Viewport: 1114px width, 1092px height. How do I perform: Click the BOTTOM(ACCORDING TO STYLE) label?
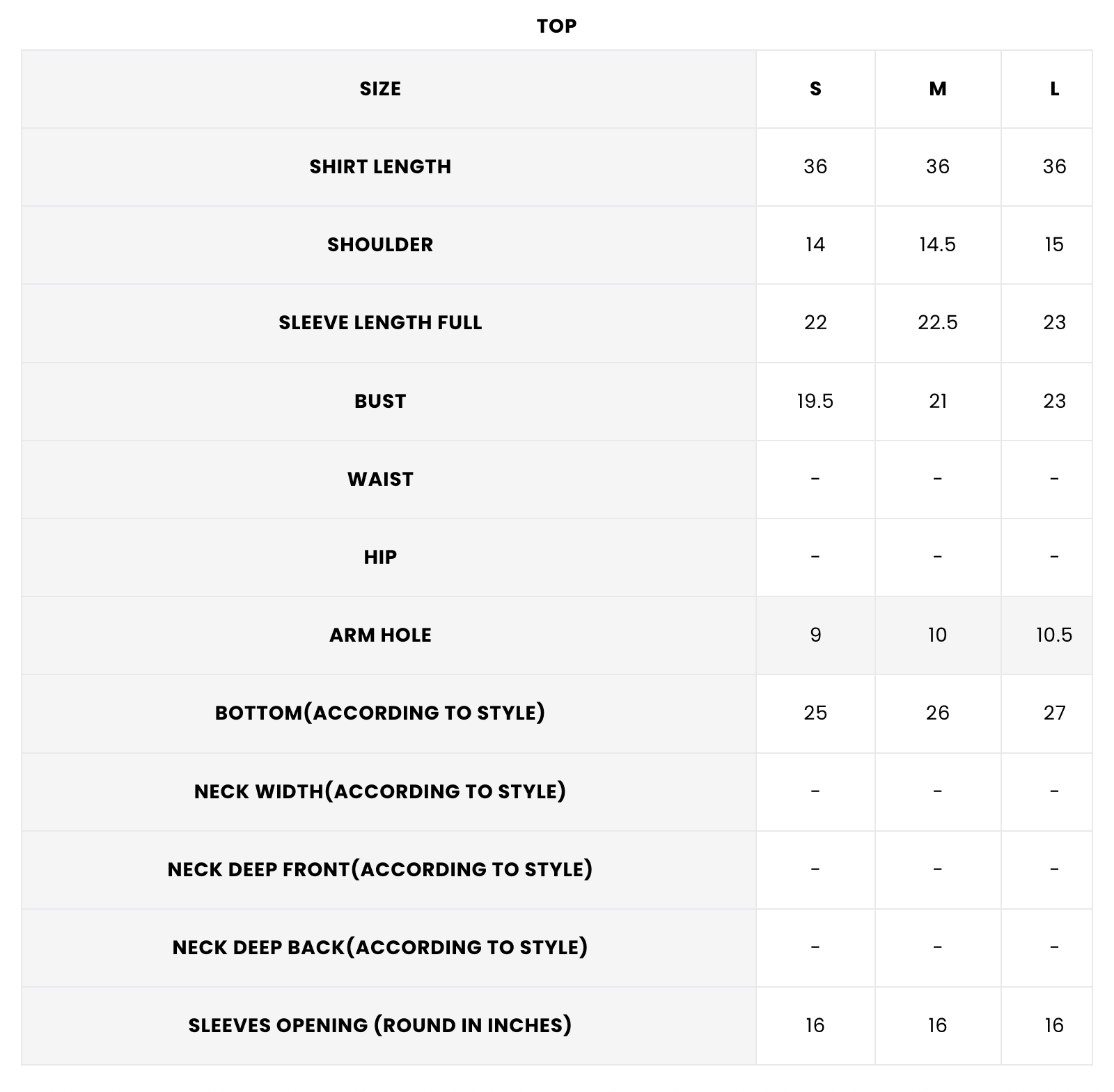point(380,713)
